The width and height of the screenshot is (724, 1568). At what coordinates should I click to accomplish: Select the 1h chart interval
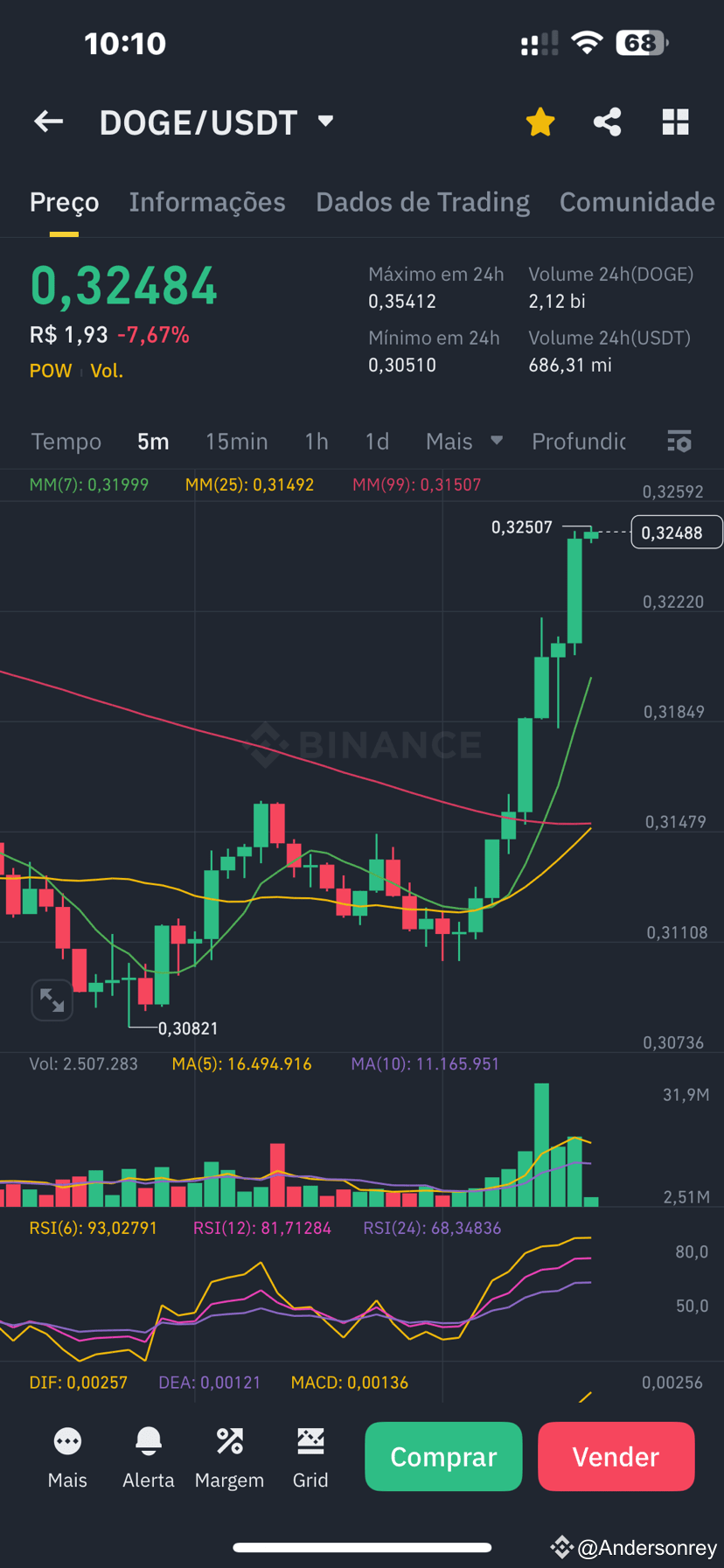click(x=317, y=442)
